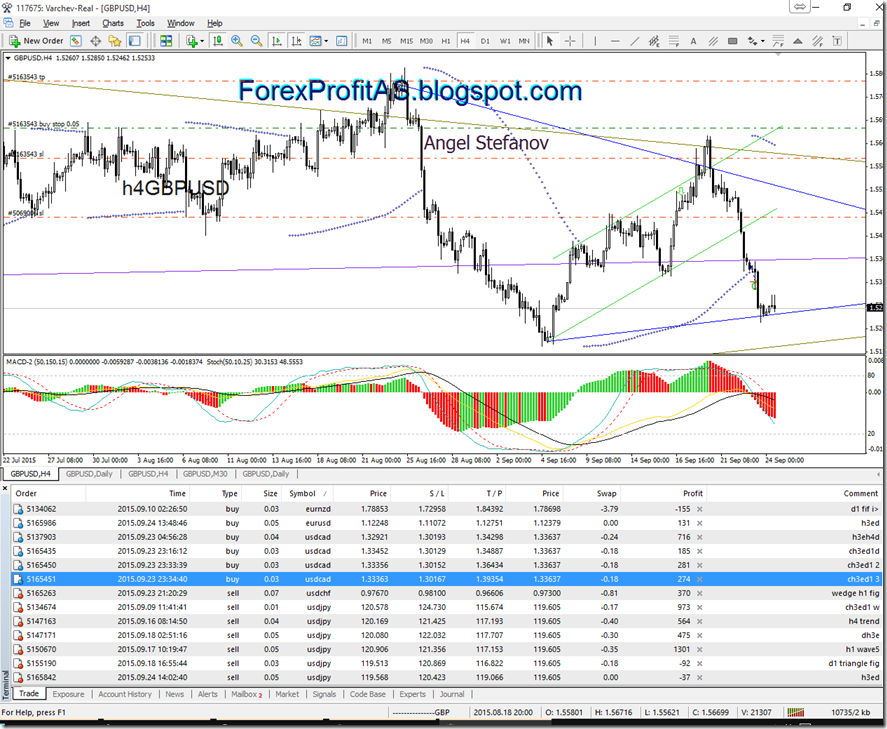
Task: Close order 5165263 usdchf with x
Action: (x=700, y=593)
